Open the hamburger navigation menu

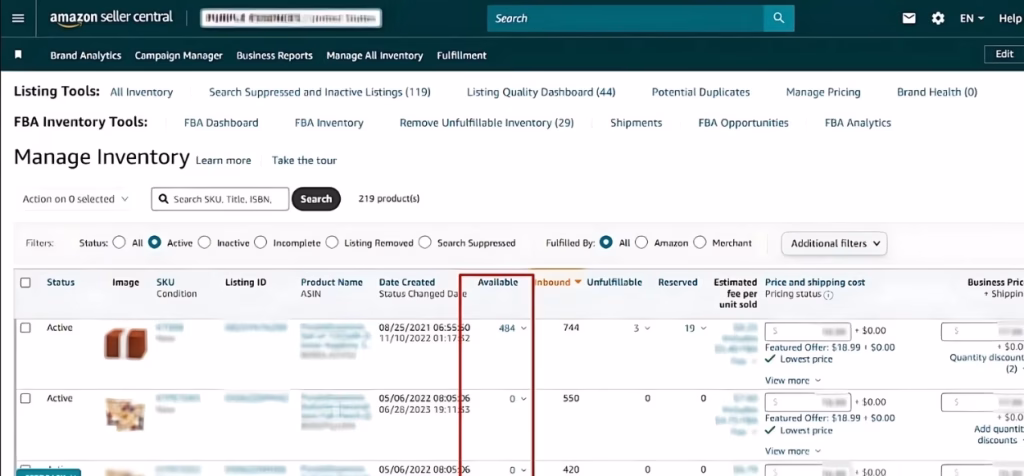pyautogui.click(x=18, y=18)
